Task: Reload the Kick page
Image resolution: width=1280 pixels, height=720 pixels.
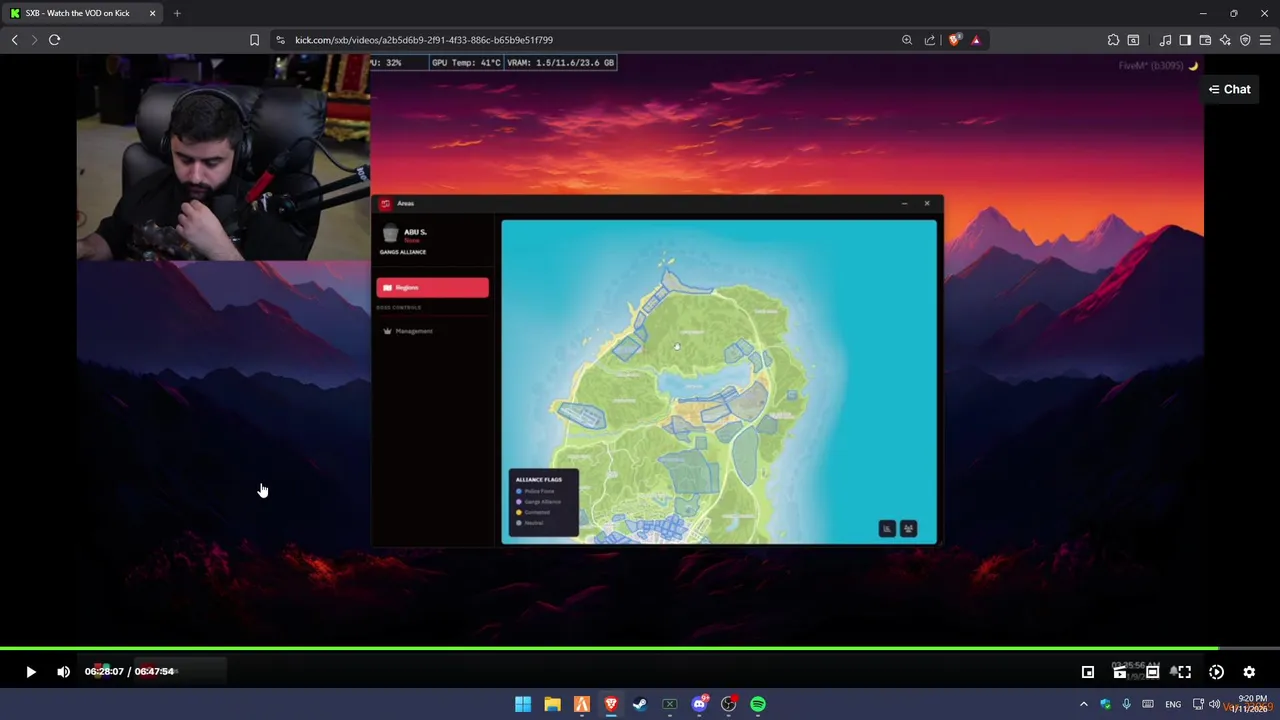Action: 54,40
